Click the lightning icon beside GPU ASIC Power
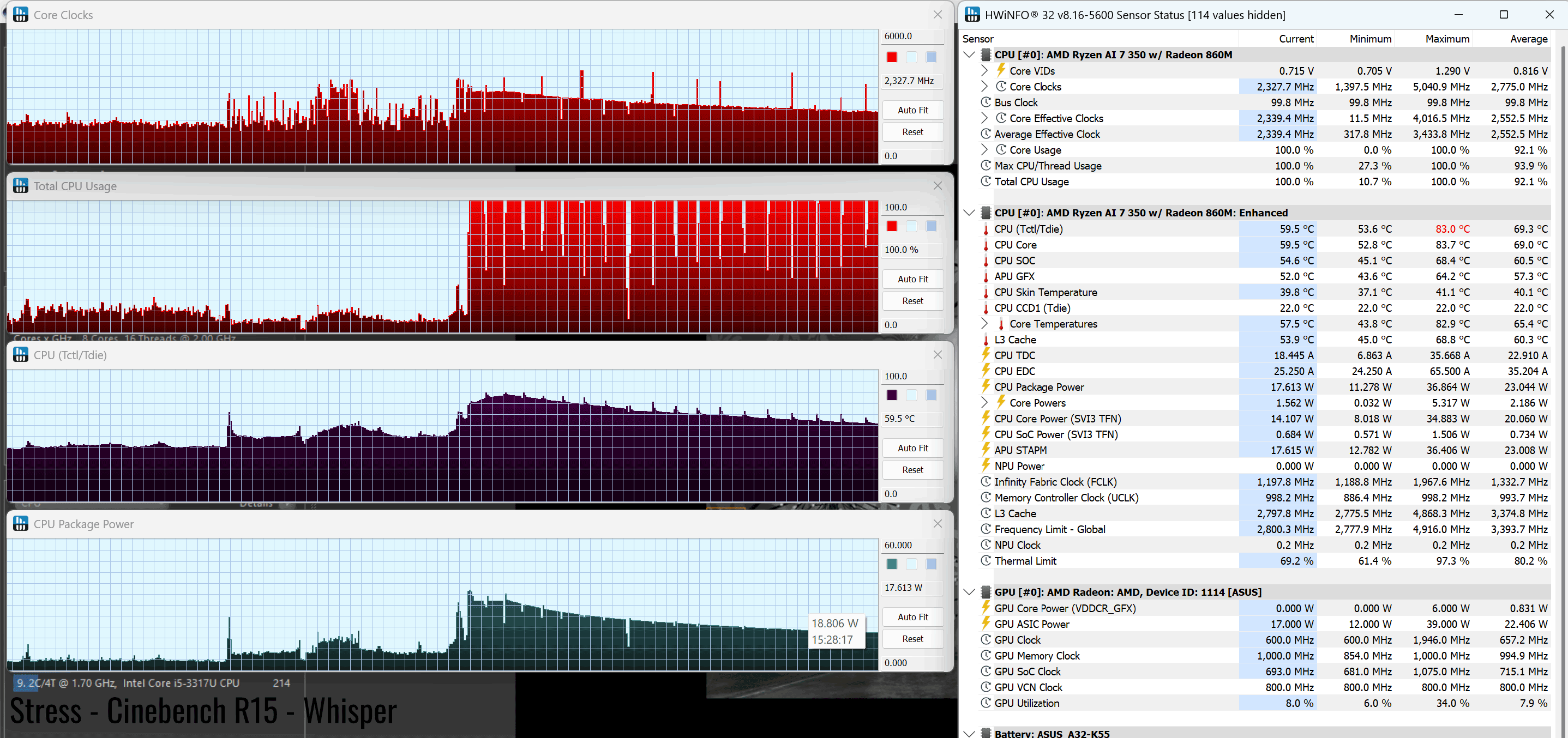Viewport: 1568px width, 738px height. pyautogui.click(x=986, y=624)
